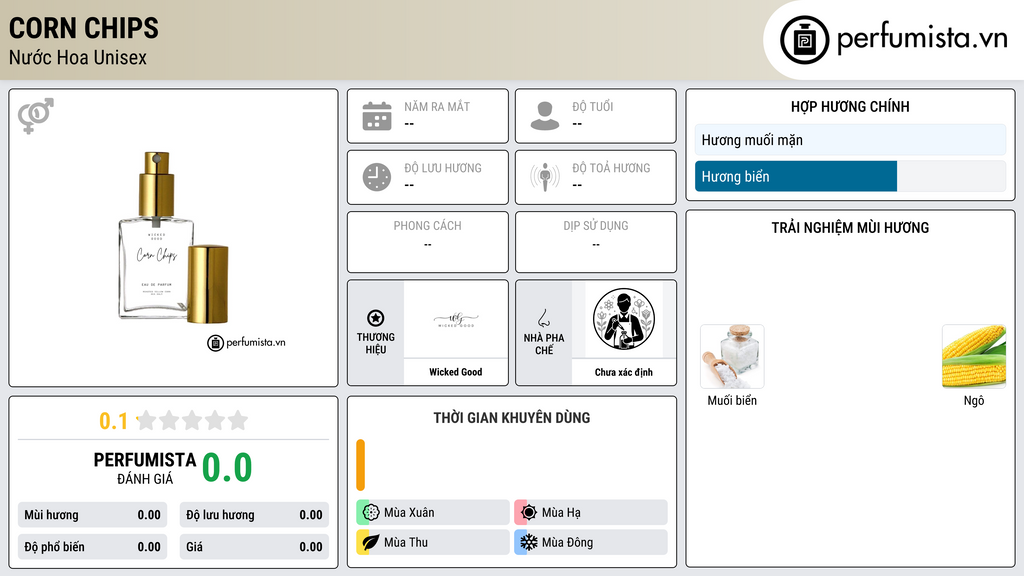The image size is (1024, 576).
Task: Click the Muối biển caption text
Action: [x=732, y=400]
